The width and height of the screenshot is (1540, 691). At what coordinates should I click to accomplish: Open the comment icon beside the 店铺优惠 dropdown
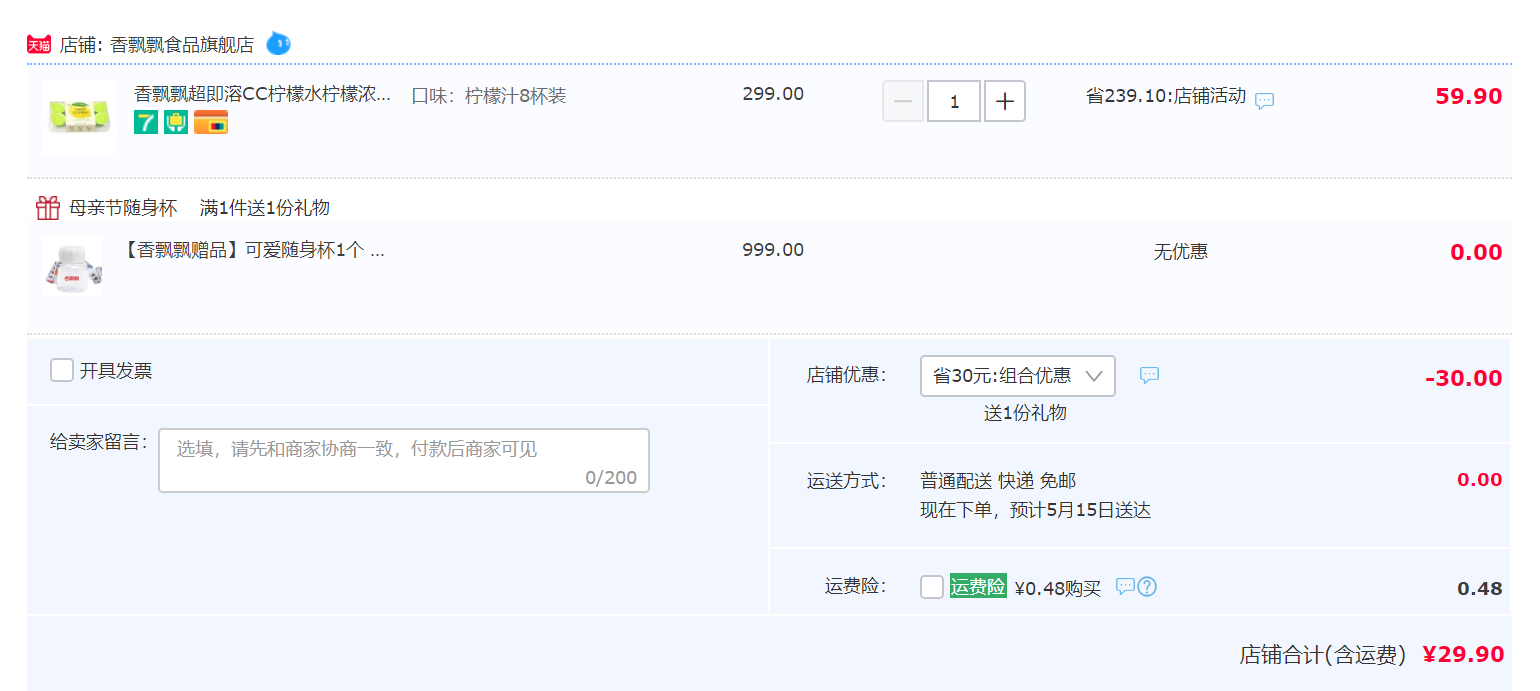(x=1150, y=376)
